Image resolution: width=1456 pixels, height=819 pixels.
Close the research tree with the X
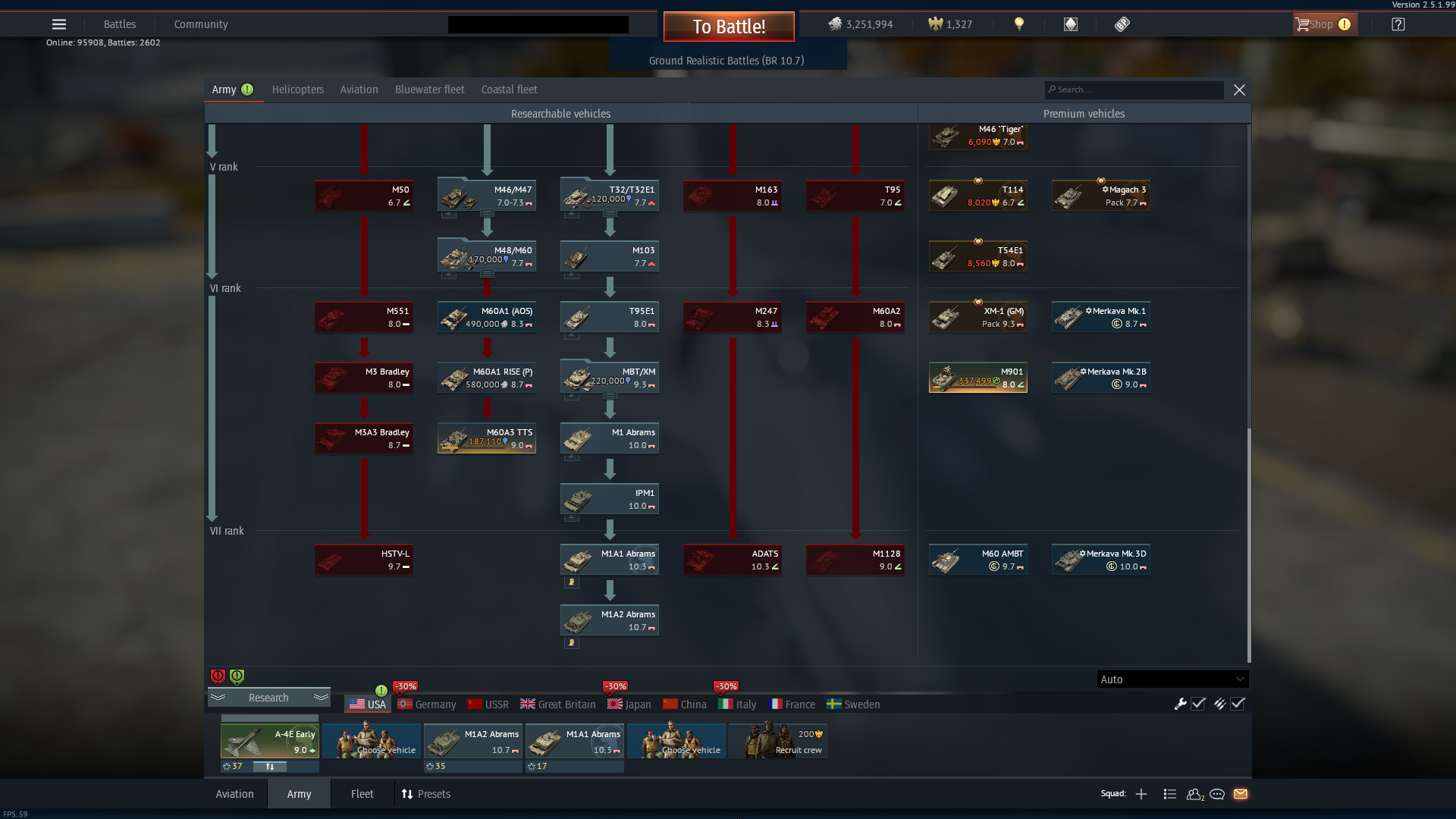click(1239, 89)
